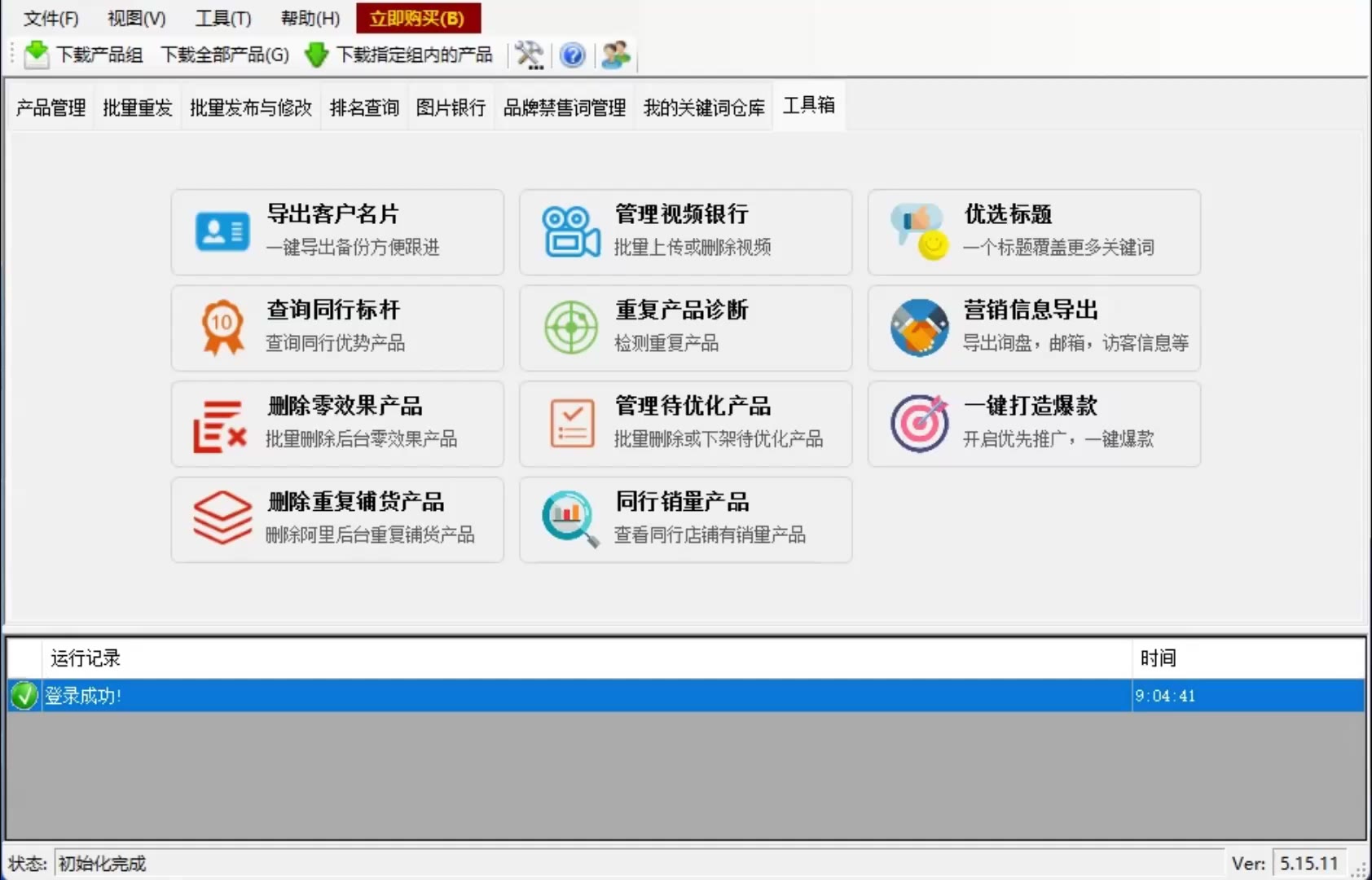Click the 营销信息导出 title text

pyautogui.click(x=1031, y=310)
